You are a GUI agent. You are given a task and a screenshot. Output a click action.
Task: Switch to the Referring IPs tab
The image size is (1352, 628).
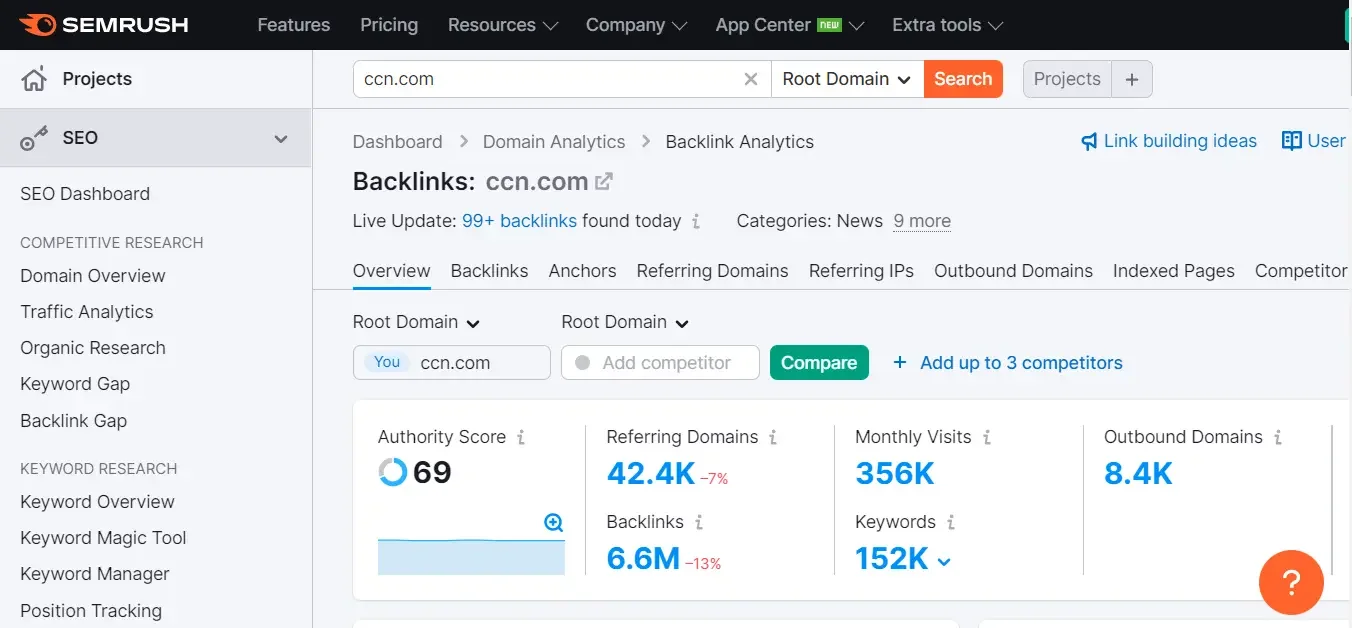point(861,271)
